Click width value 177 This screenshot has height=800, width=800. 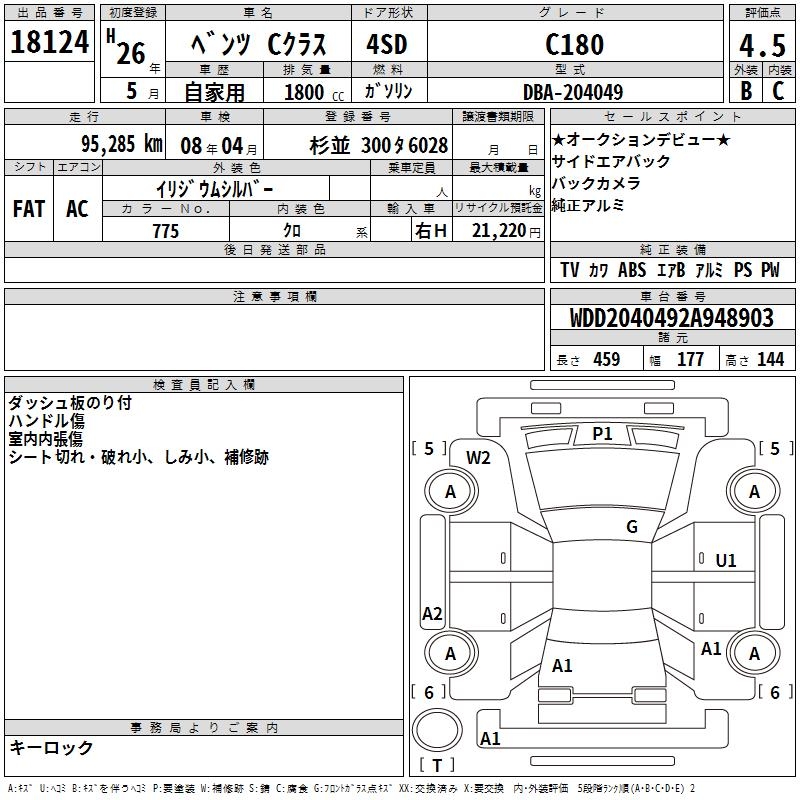click(x=690, y=359)
